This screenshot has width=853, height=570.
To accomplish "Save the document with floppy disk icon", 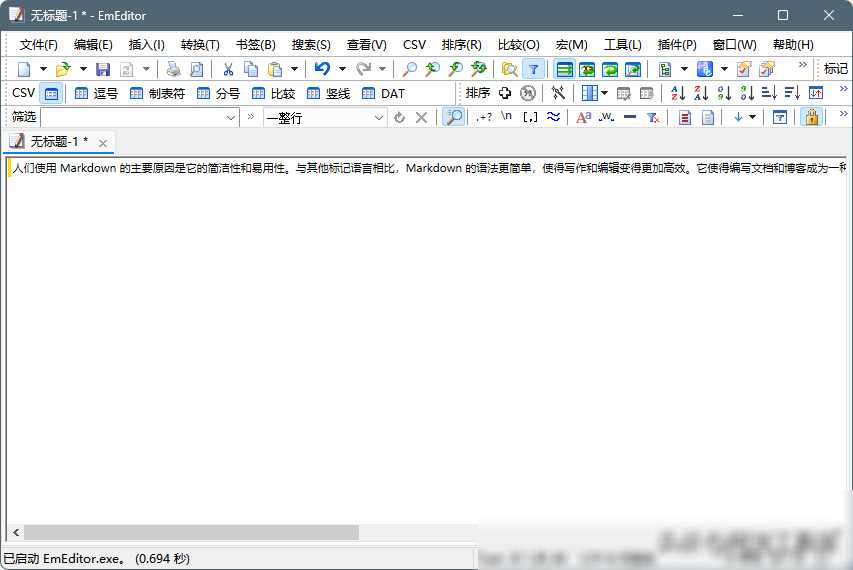I will tap(103, 69).
